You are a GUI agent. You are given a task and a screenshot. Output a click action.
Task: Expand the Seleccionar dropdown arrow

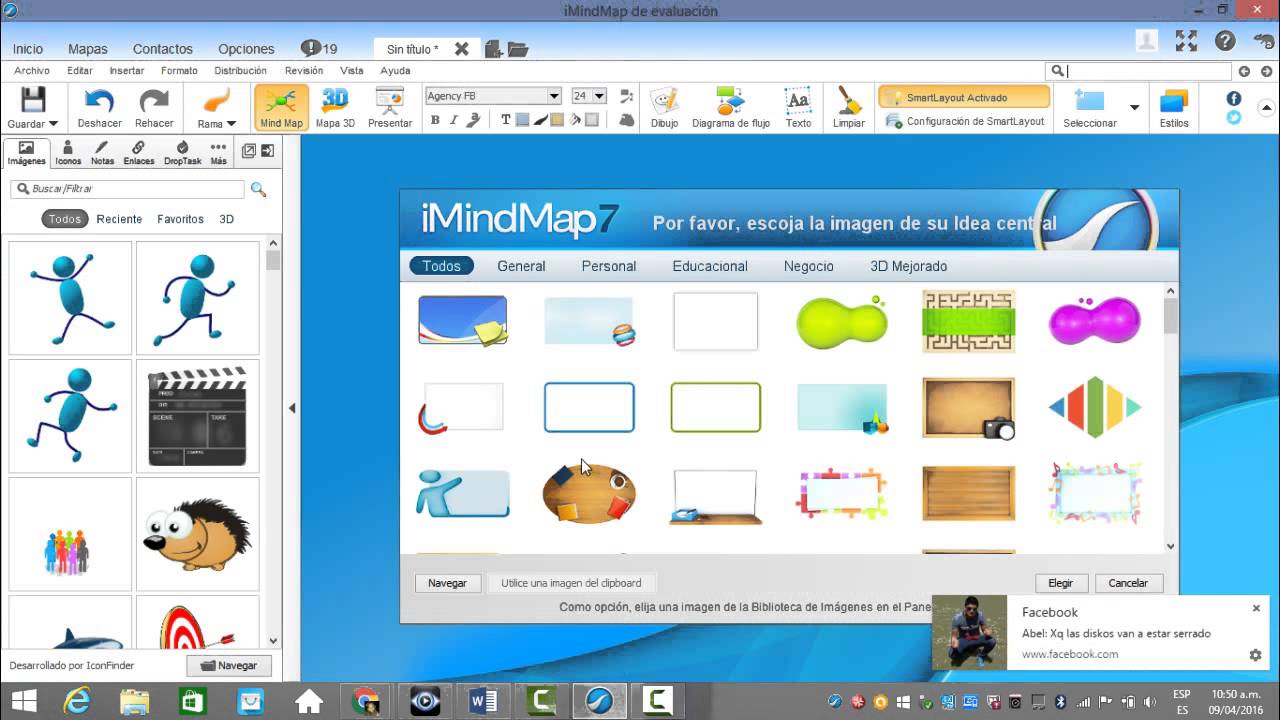[x=1134, y=107]
